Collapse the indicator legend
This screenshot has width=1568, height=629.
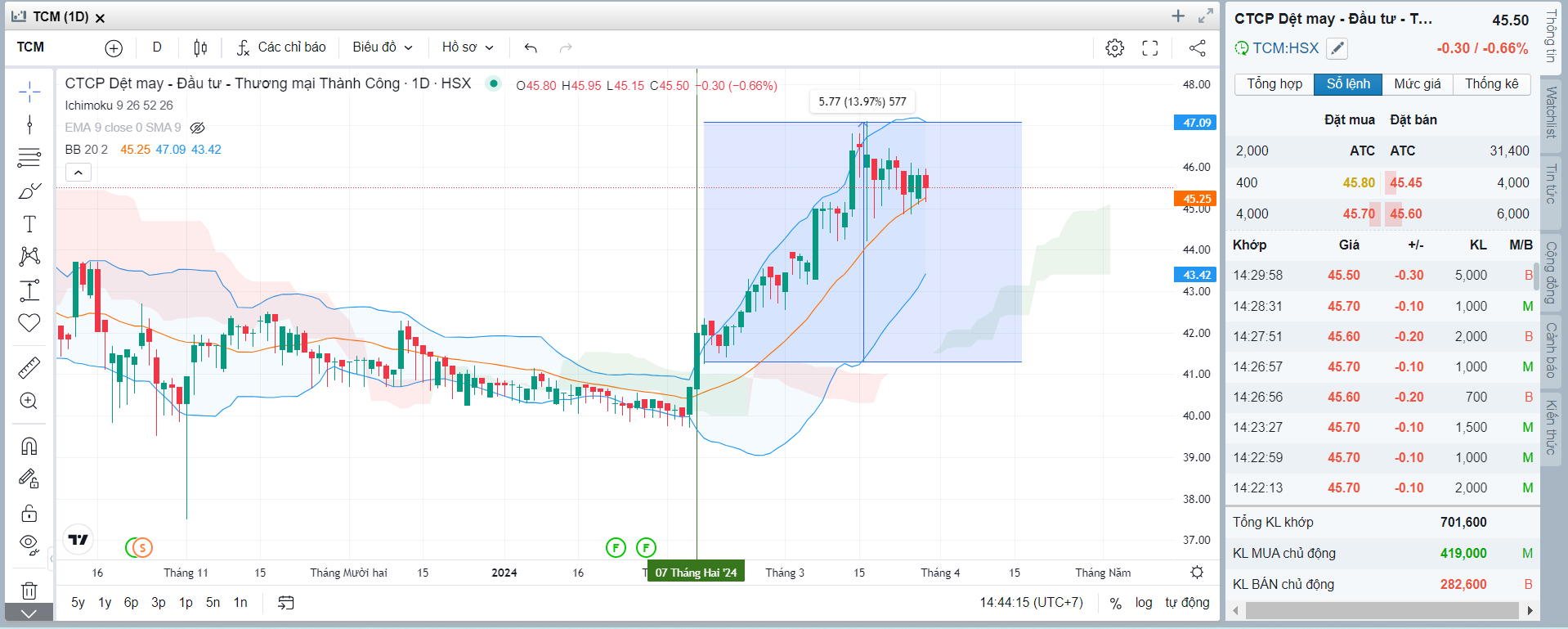tap(78, 173)
